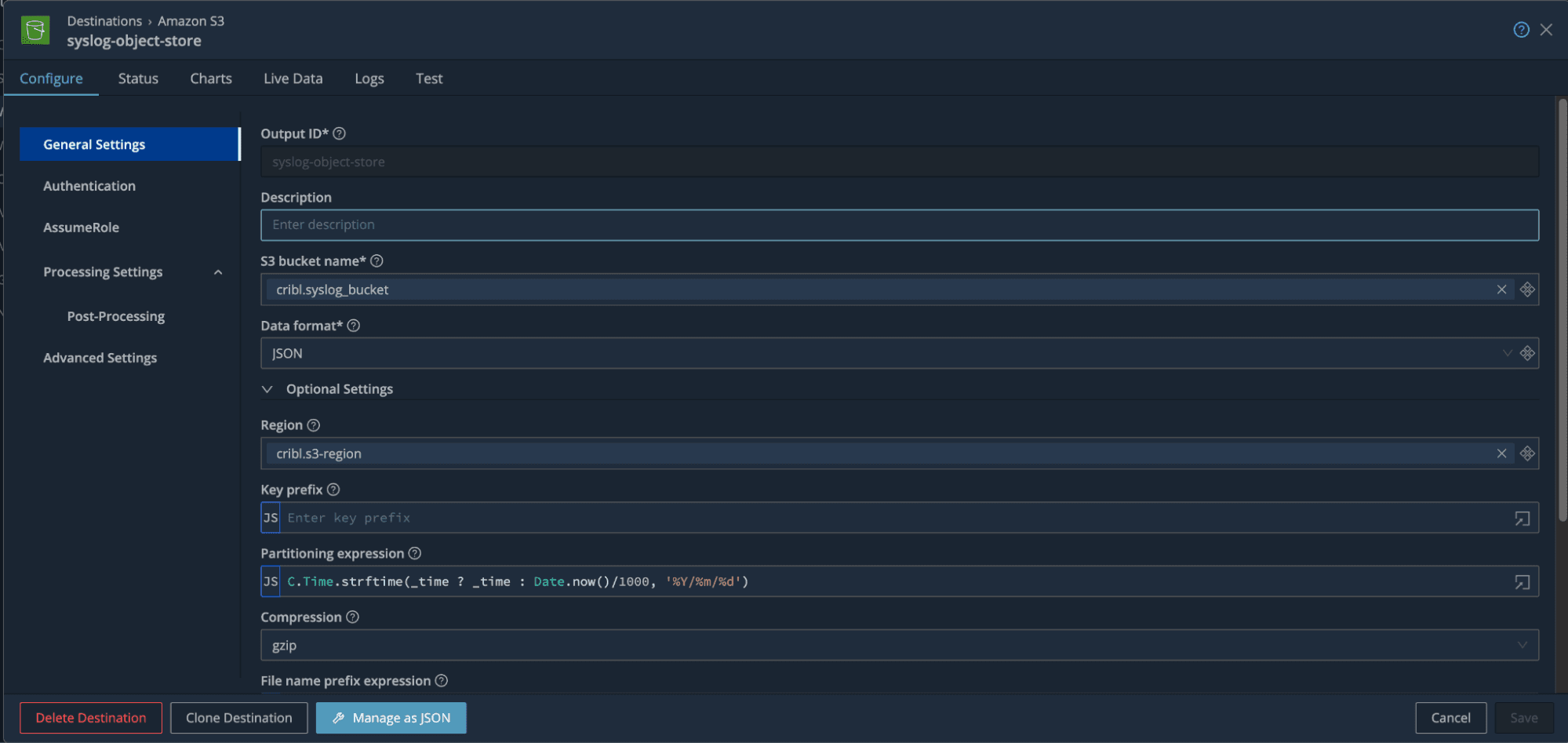Viewport: 1568px width, 743px height.
Task: Select Authentication in the settings sidebar
Action: point(89,186)
